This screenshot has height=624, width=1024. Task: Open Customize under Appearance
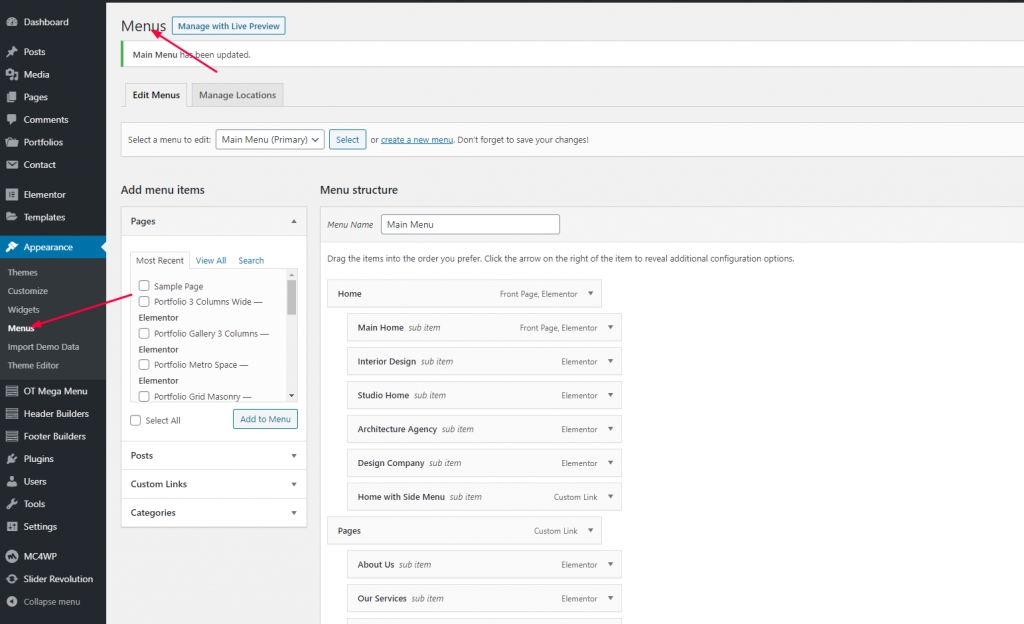pos(28,291)
